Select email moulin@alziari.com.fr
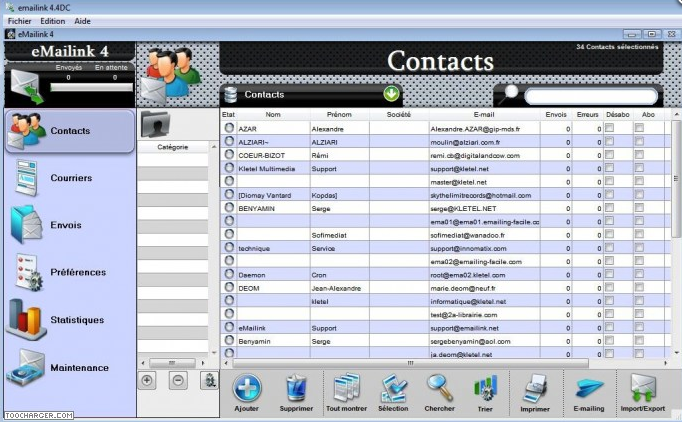The image size is (682, 422). [x=465, y=142]
